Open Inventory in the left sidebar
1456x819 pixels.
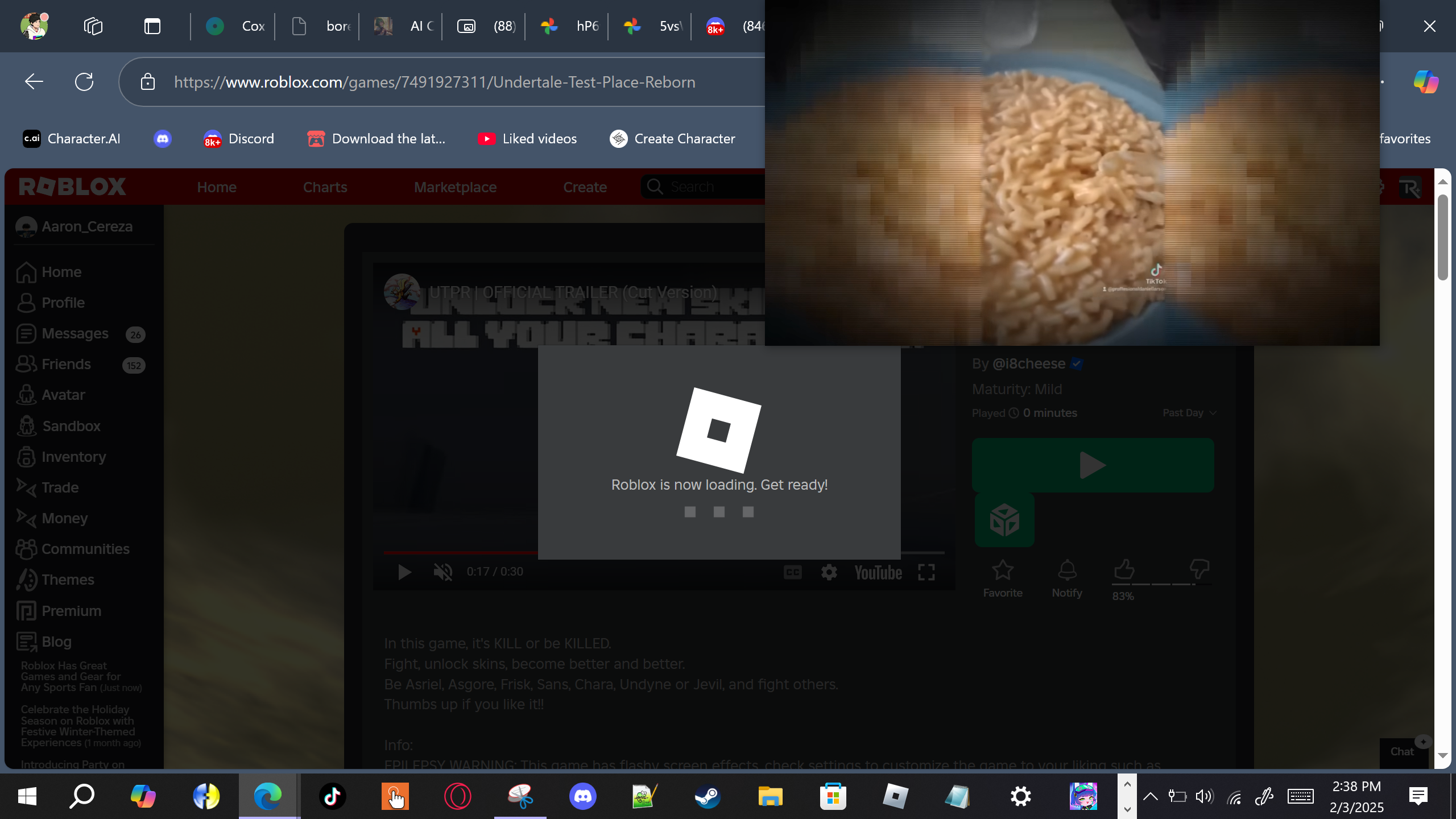point(61,457)
